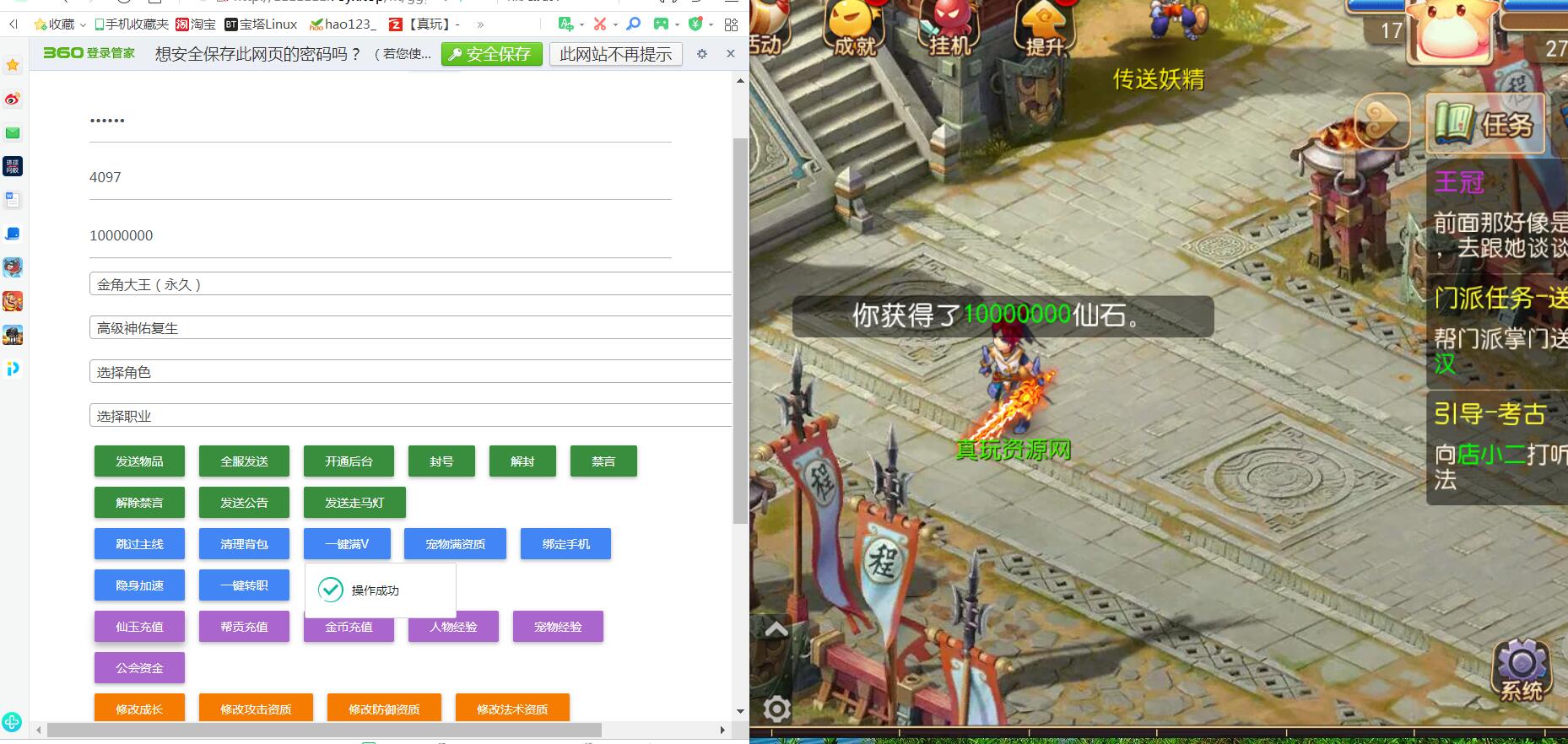Open the Weibo icon in browser sidebar
Screen dimensions: 1568x744
[13, 99]
